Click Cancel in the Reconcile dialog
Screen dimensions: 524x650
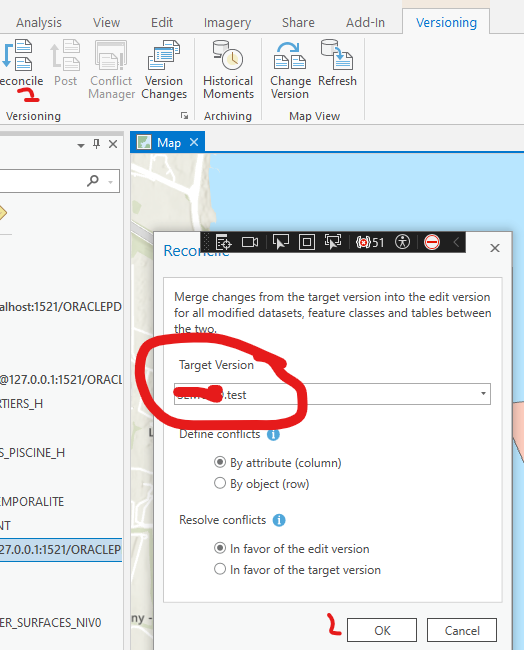click(462, 630)
